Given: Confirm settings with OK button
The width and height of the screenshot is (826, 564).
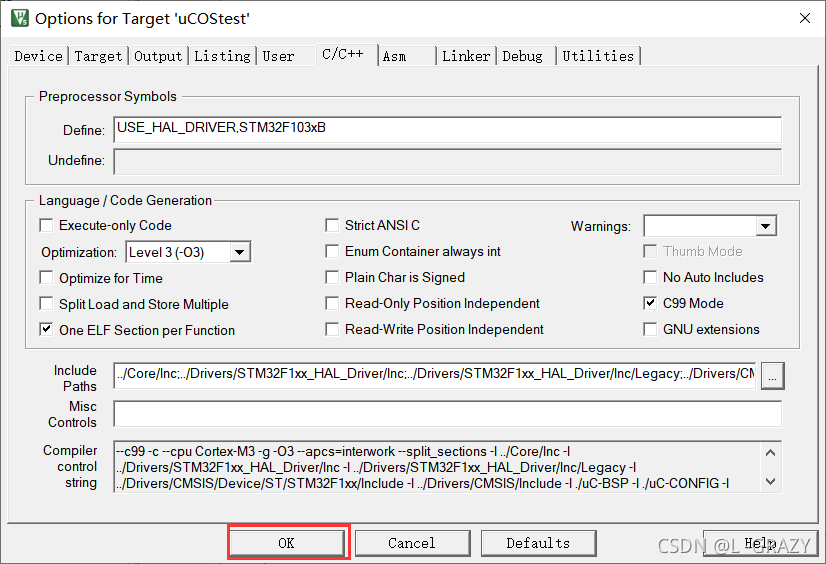Looking at the screenshot, I should [x=287, y=543].
